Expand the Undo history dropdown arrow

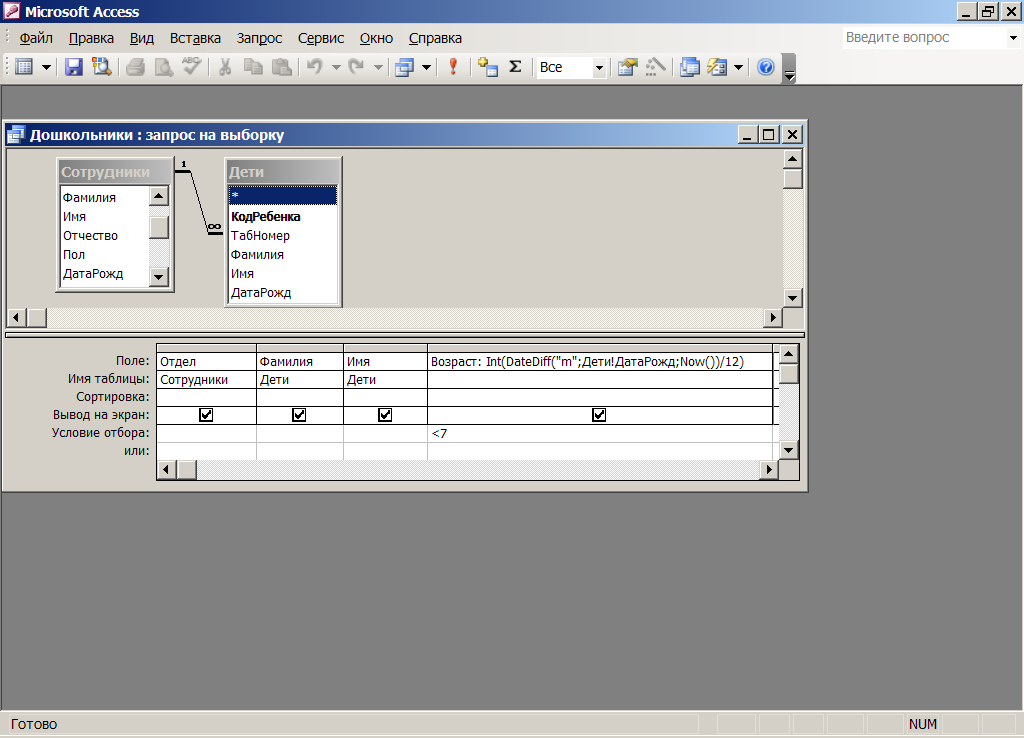click(x=336, y=67)
